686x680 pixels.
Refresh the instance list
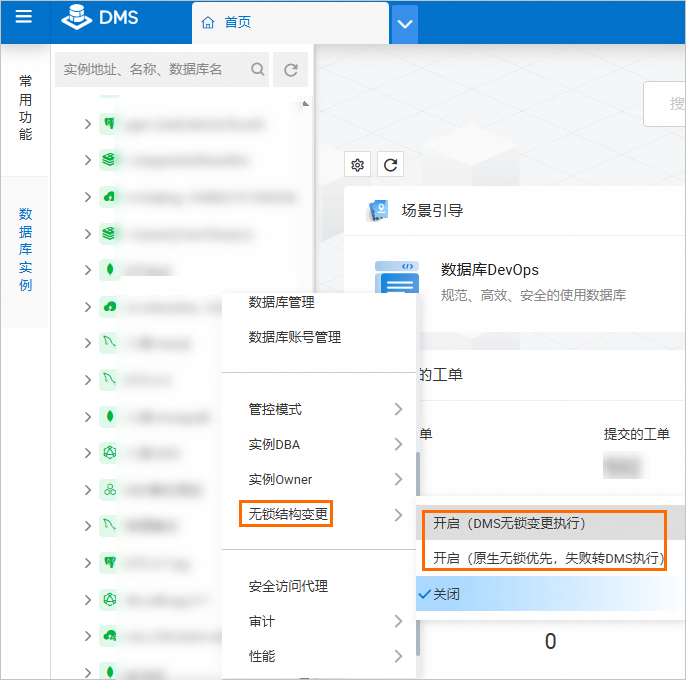point(290,70)
